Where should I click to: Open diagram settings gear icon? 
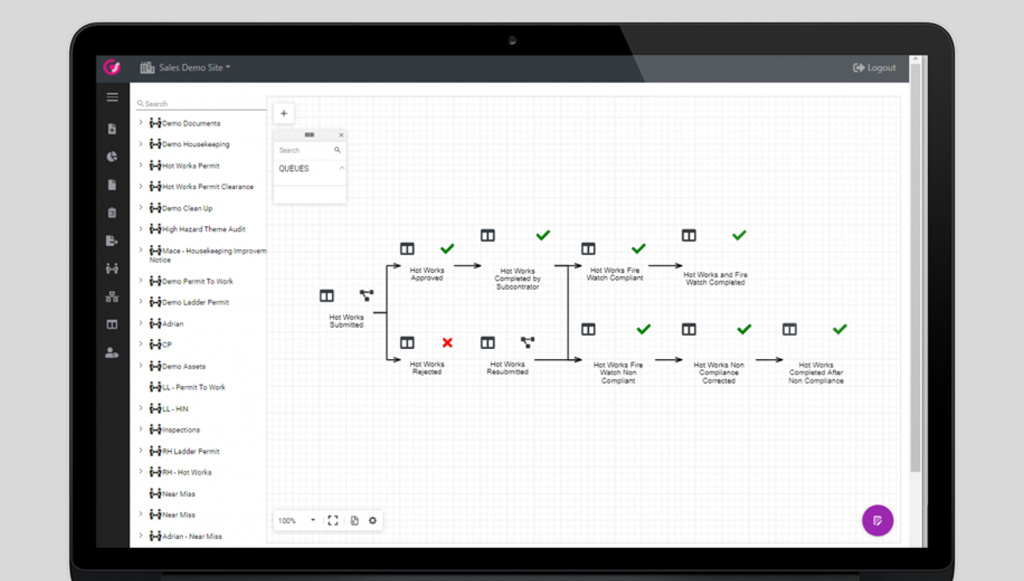[x=373, y=520]
